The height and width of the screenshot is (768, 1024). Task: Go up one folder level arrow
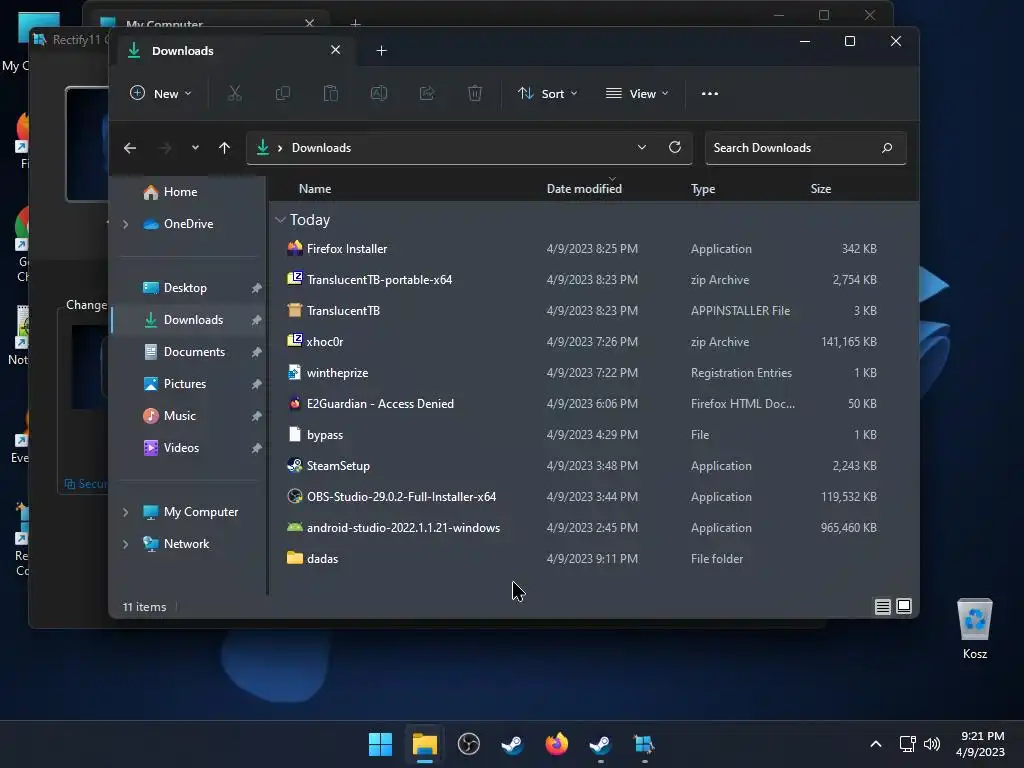pos(224,148)
